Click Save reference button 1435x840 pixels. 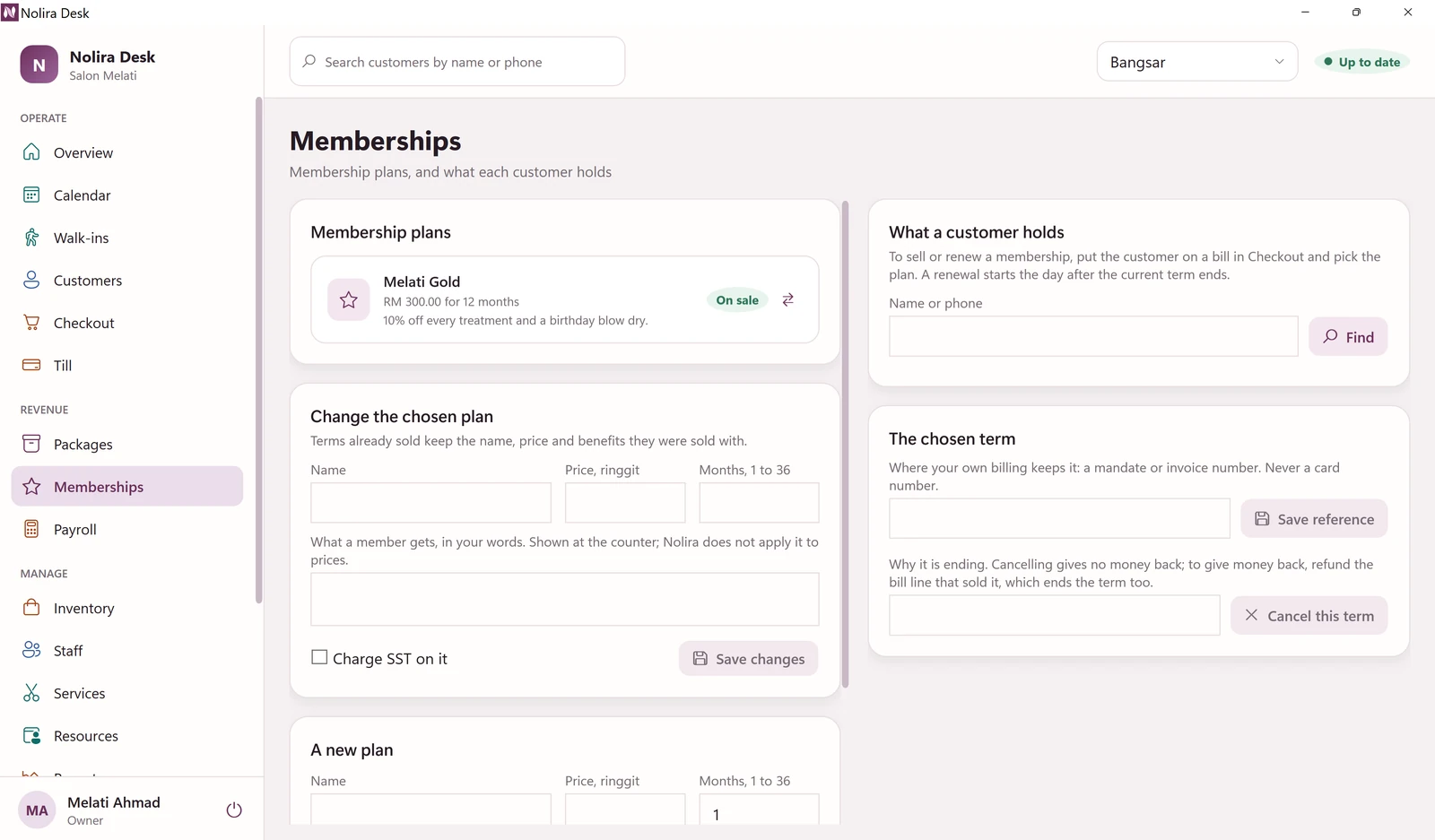pos(1314,519)
